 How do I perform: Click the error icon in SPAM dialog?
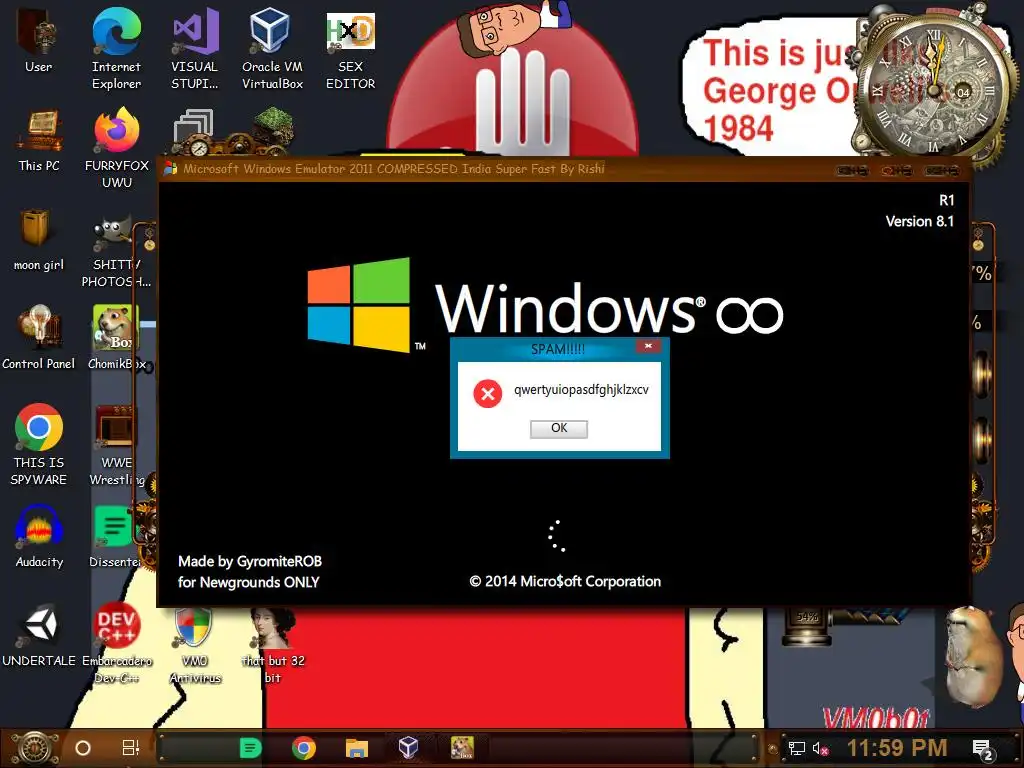487,394
